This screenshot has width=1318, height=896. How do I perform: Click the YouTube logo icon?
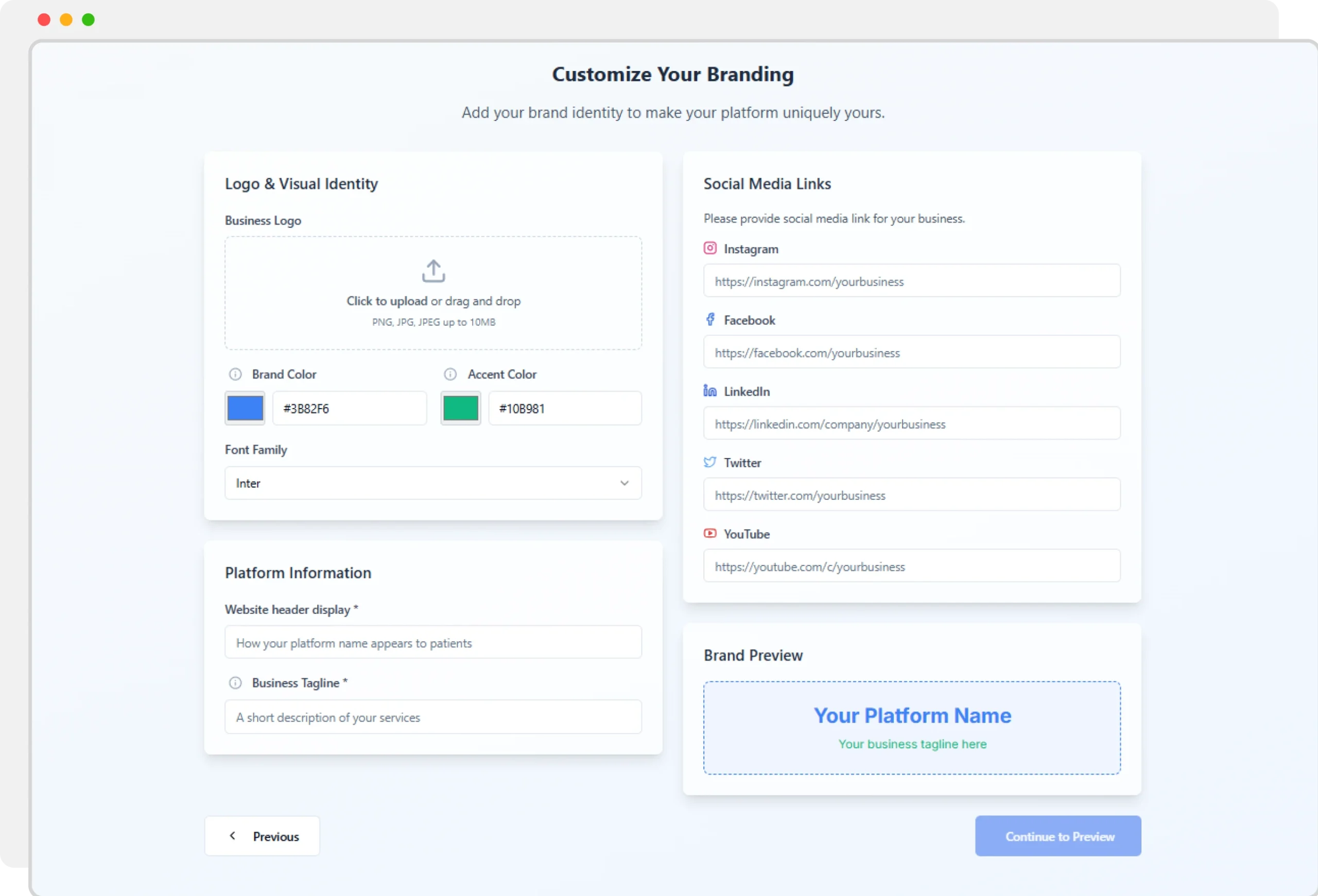coord(709,533)
